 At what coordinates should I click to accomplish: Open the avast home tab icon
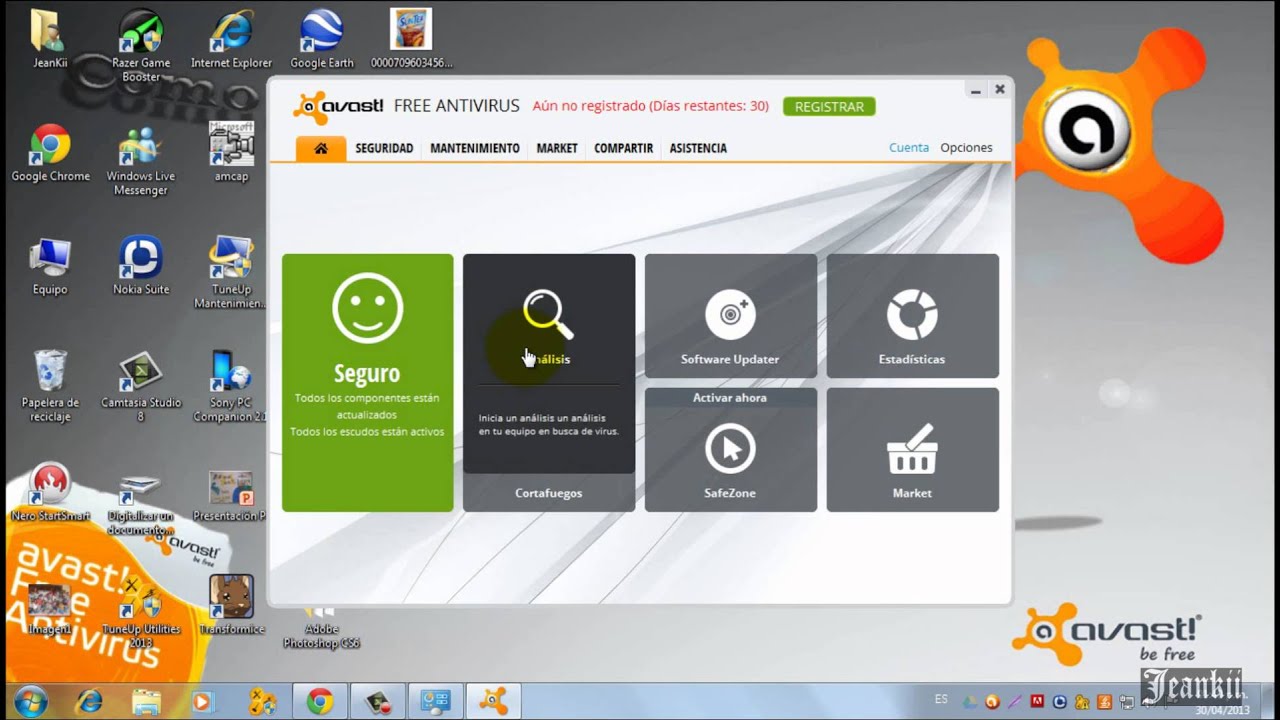tap(321, 148)
